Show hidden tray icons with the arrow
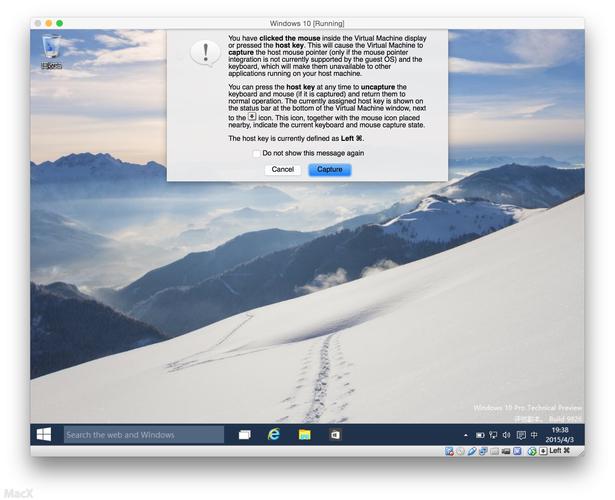 (x=466, y=435)
